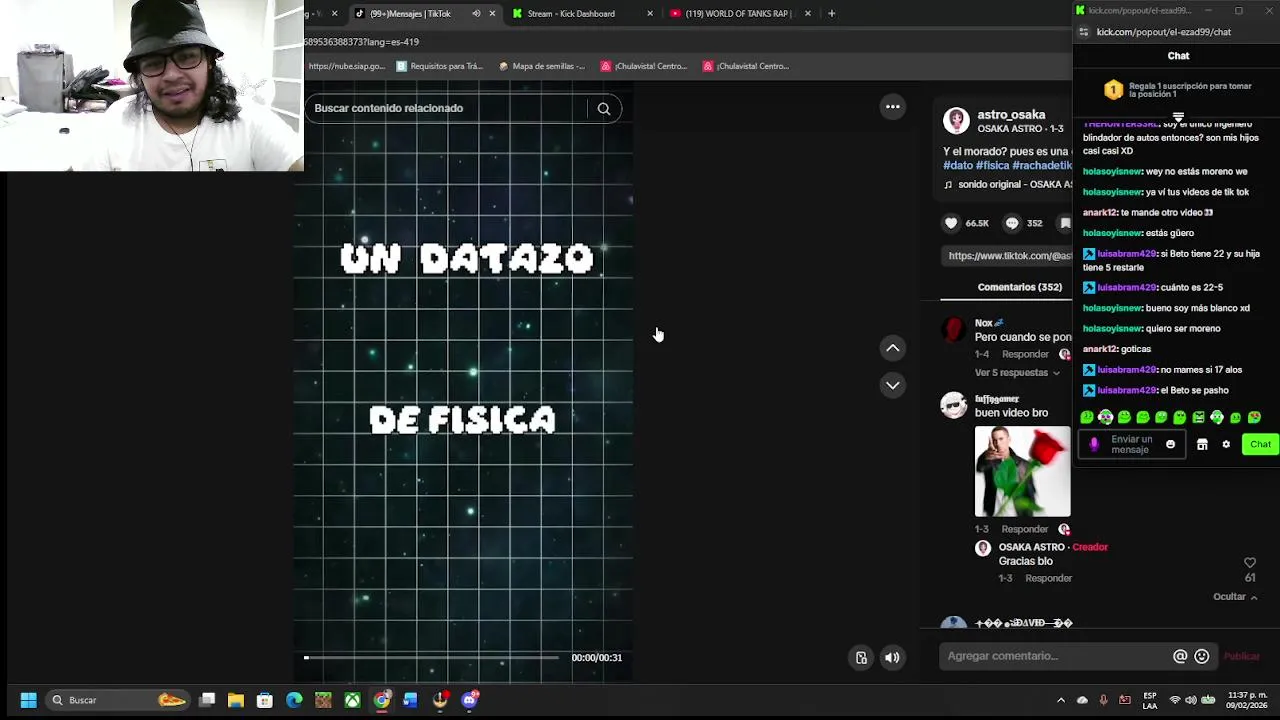Image resolution: width=1280 pixels, height=720 pixels.
Task: Click username 'luisabram429' saying 'el Beto se pasho'
Action: click(1127, 390)
